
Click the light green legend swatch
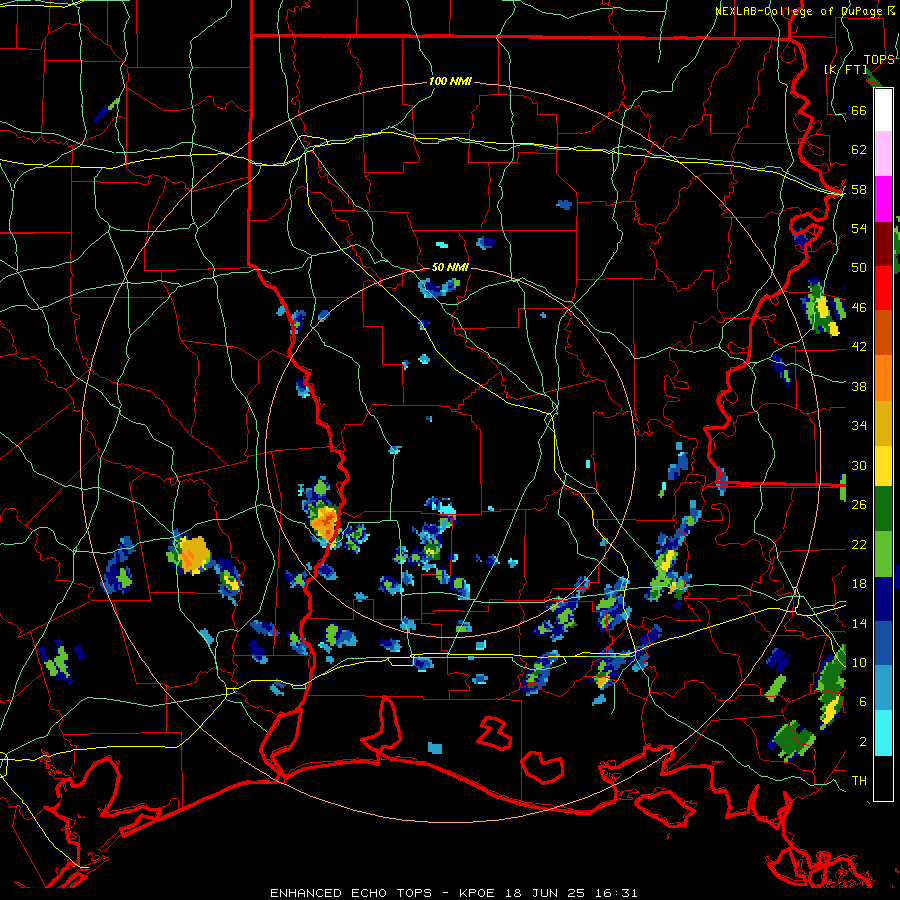tap(883, 553)
